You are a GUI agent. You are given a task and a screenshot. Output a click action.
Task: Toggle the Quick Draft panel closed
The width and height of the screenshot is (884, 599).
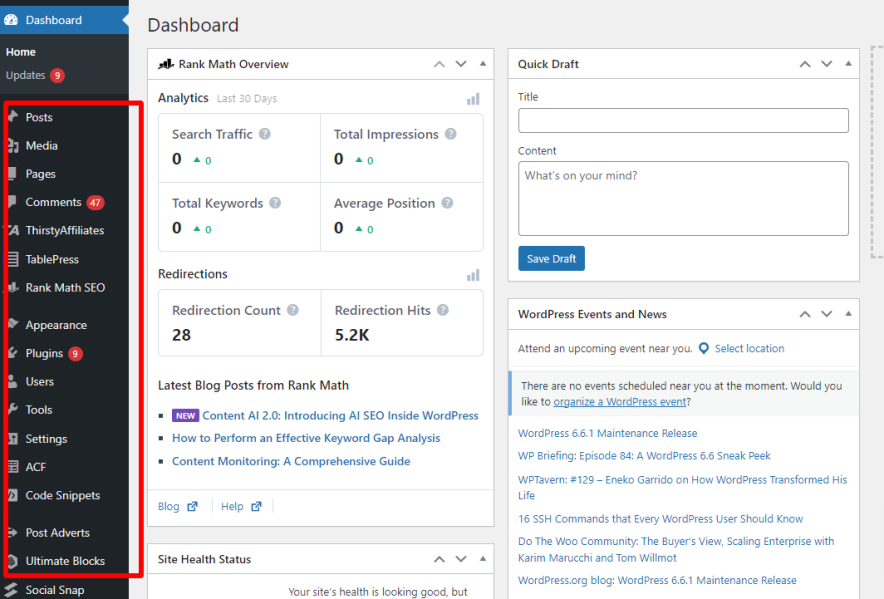click(x=848, y=64)
